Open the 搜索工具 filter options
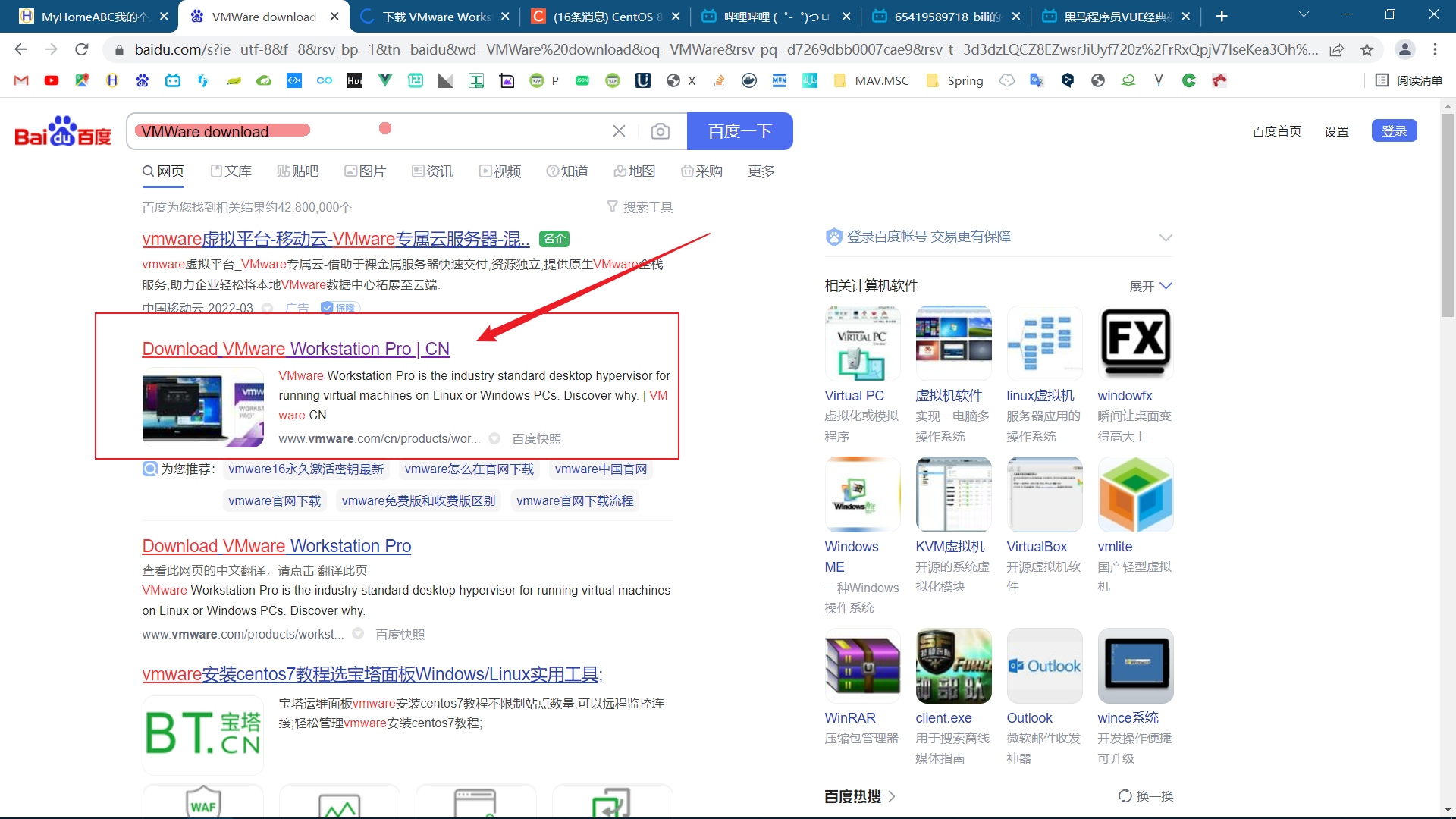The image size is (1456, 819). pos(640,207)
